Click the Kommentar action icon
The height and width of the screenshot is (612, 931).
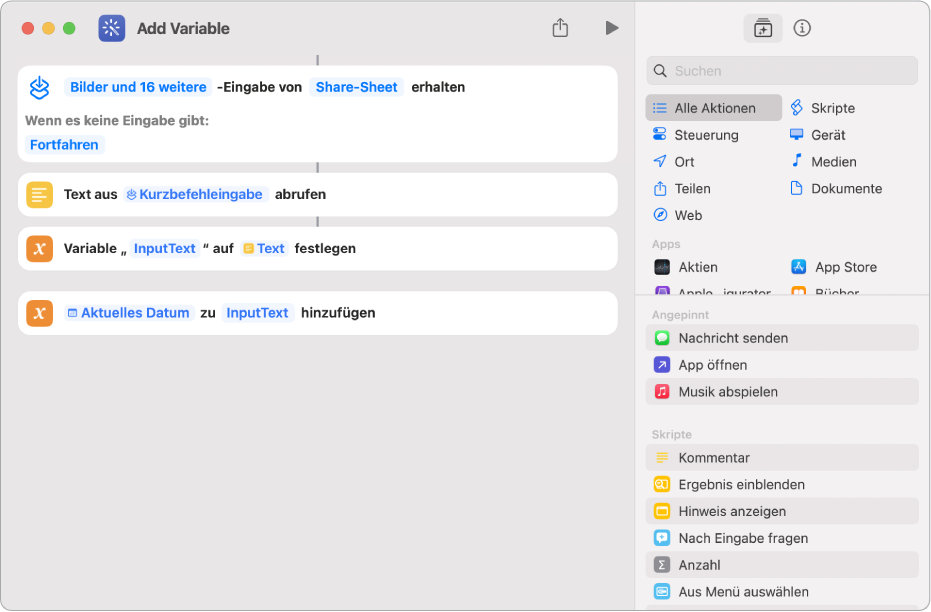pyautogui.click(x=661, y=458)
